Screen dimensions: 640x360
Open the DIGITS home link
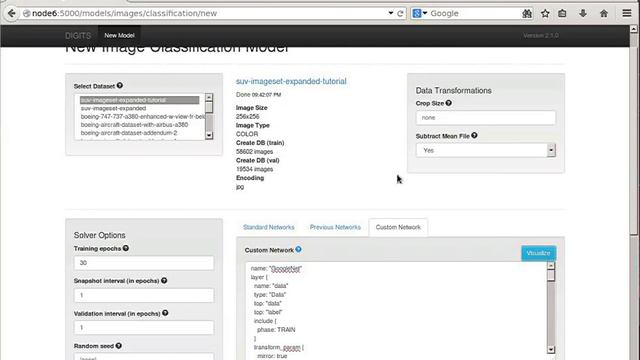click(78, 36)
